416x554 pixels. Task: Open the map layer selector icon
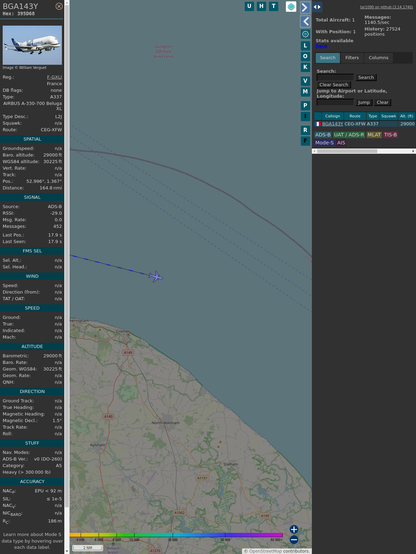[291, 6]
